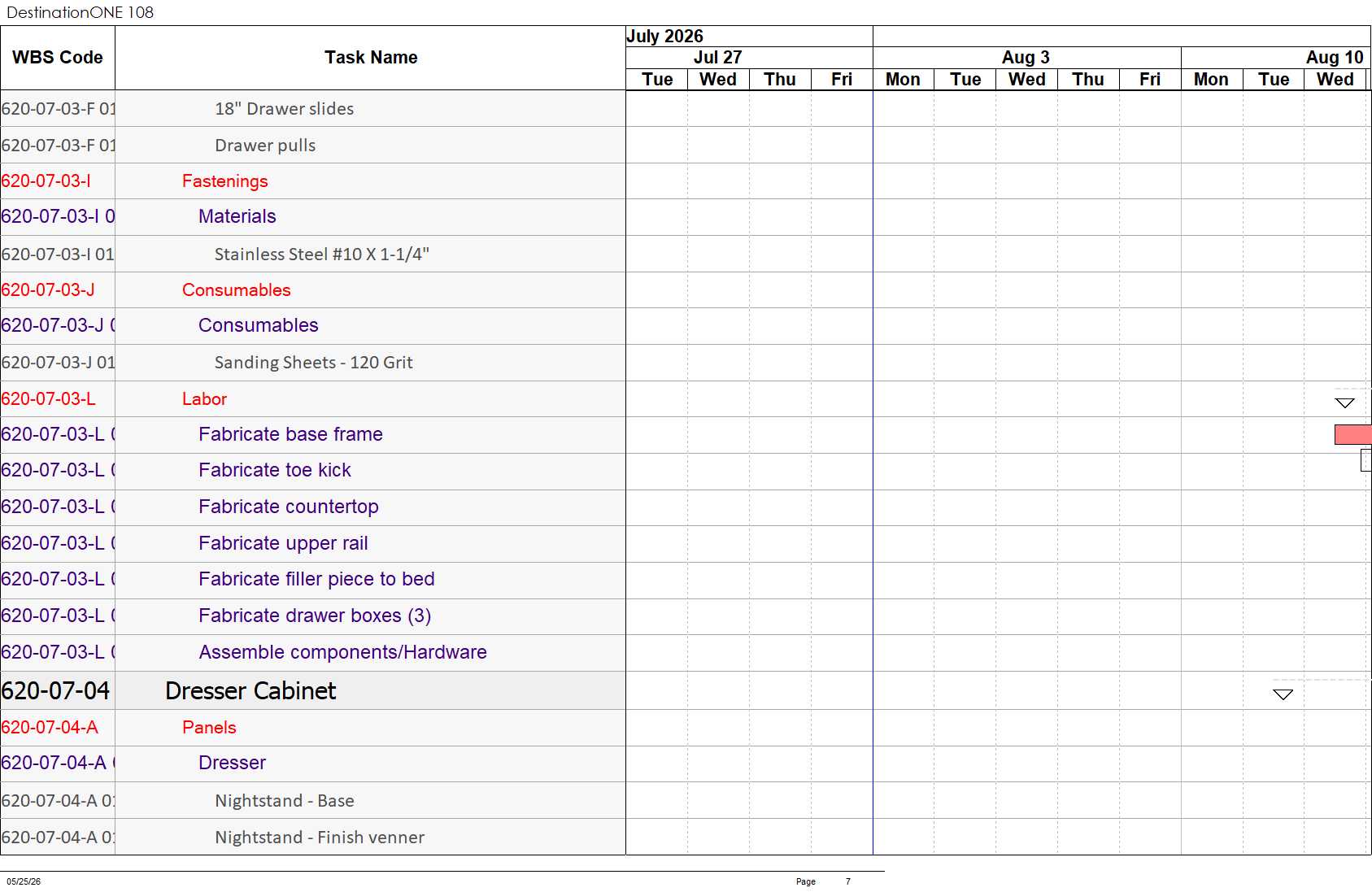Select the Task Name column header
The image size is (1372, 892).
tap(371, 58)
